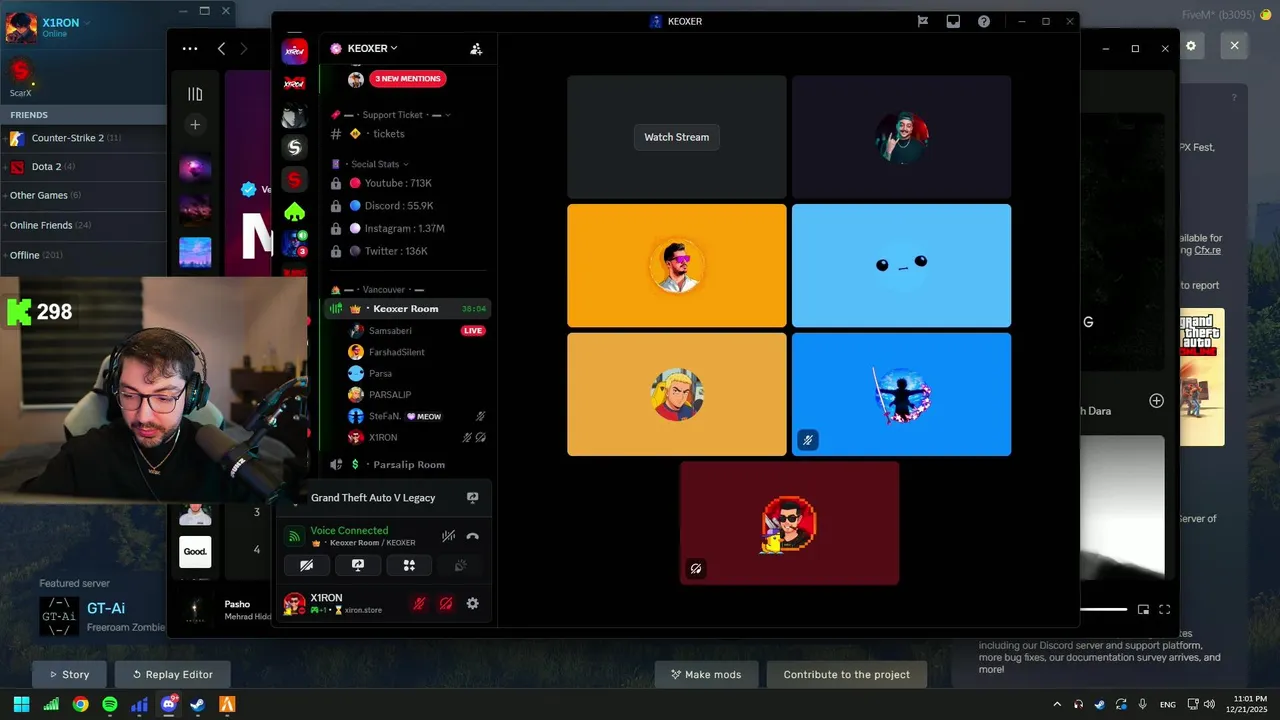Open Discord help question mark icon
This screenshot has height=720, width=1280.
tap(984, 21)
